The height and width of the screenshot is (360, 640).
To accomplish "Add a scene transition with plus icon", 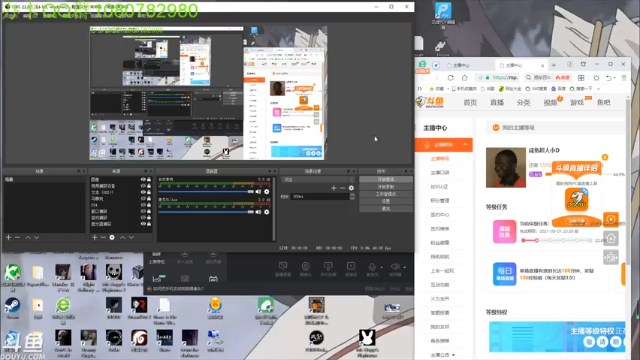I will [334, 188].
